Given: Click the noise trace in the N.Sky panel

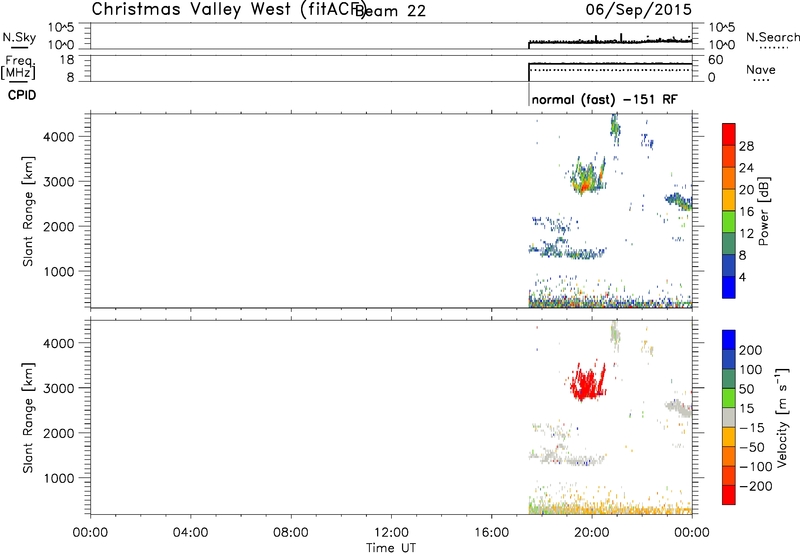Looking at the screenshot, I should click(x=610, y=41).
